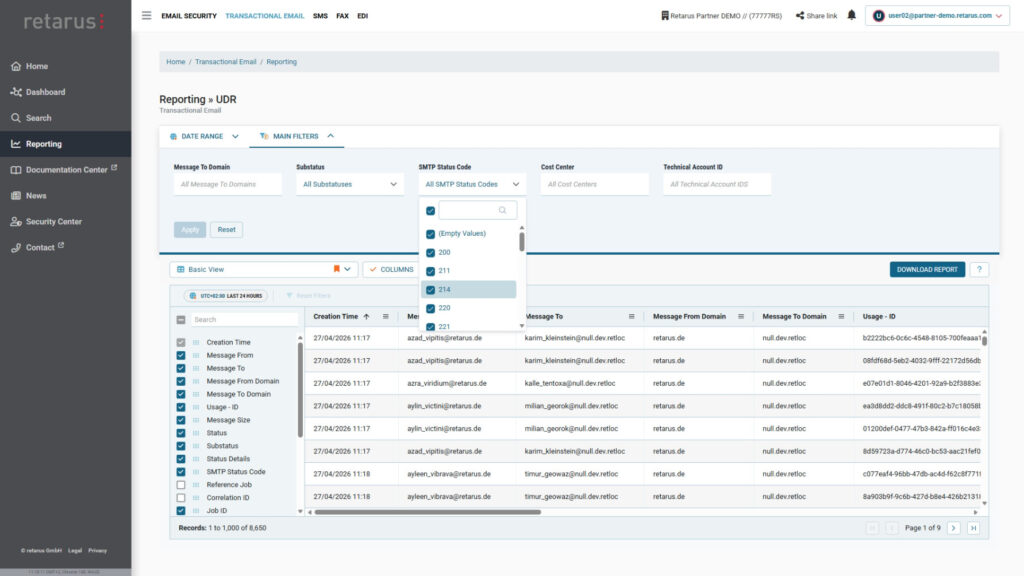Image resolution: width=1024 pixels, height=576 pixels.
Task: Open Security Center from the sidebar
Action: 53,222
